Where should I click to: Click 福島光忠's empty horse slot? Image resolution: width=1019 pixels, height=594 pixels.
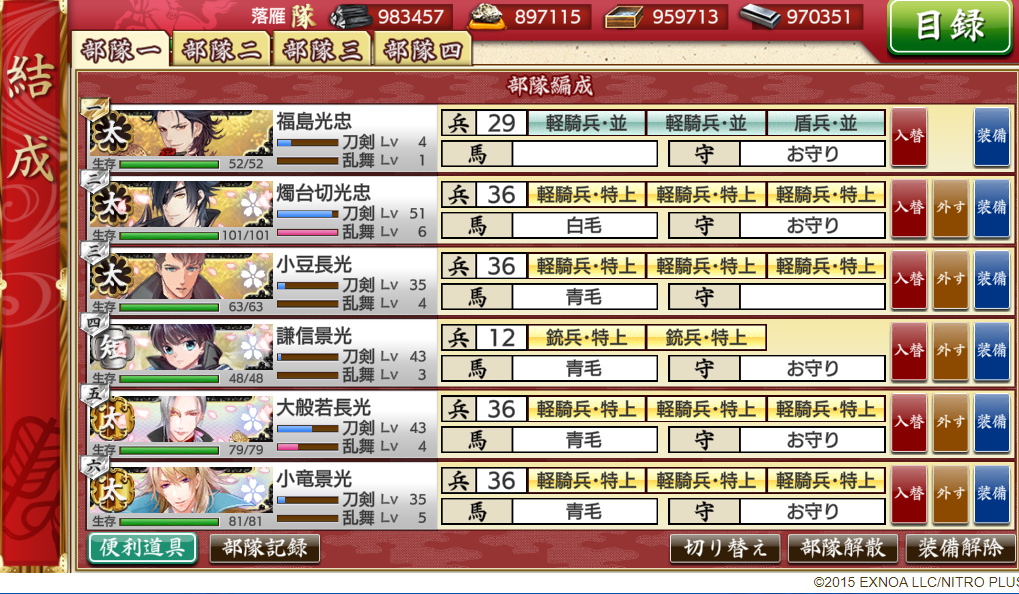tap(585, 155)
